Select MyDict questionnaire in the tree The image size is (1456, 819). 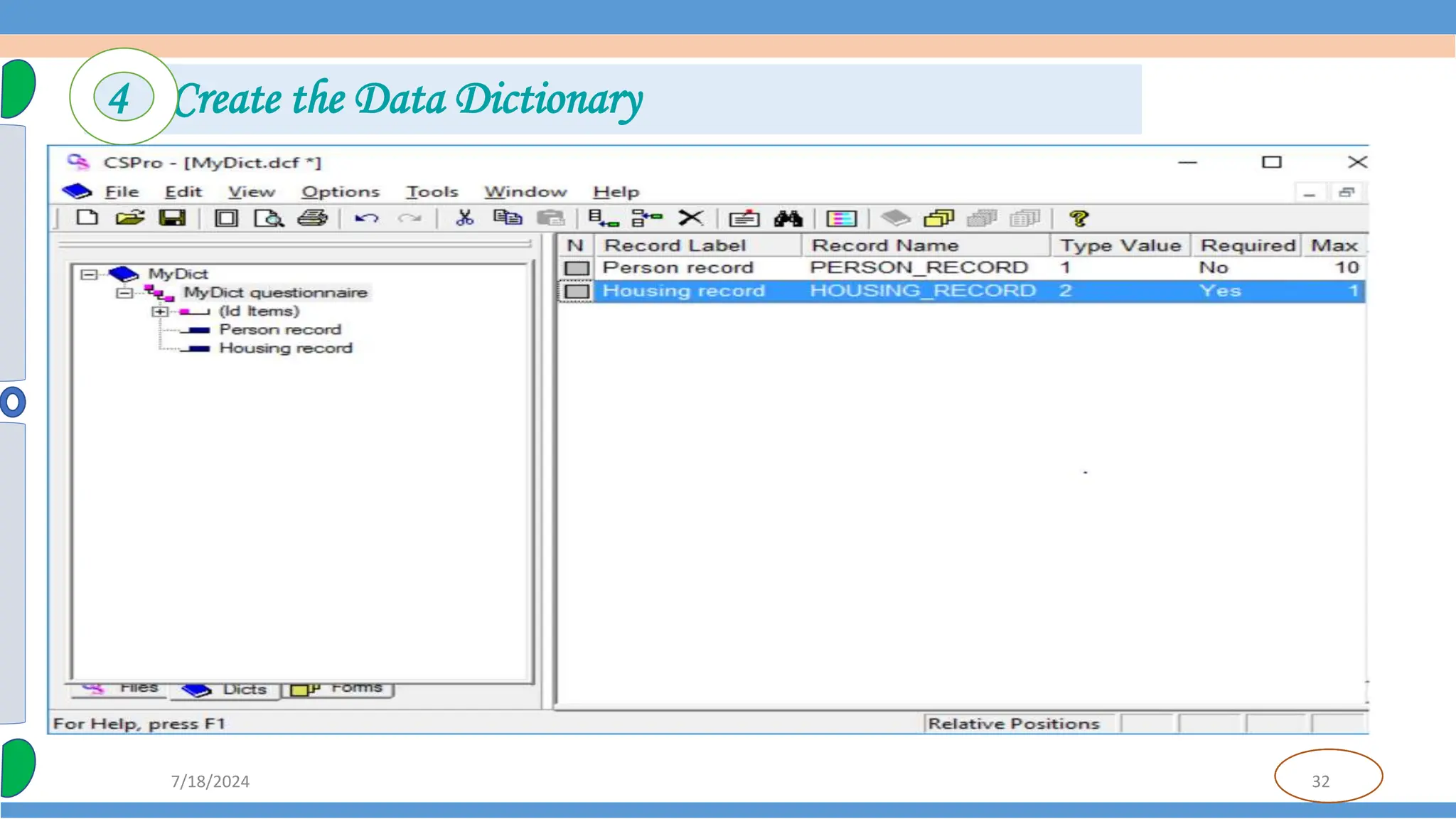tap(276, 292)
